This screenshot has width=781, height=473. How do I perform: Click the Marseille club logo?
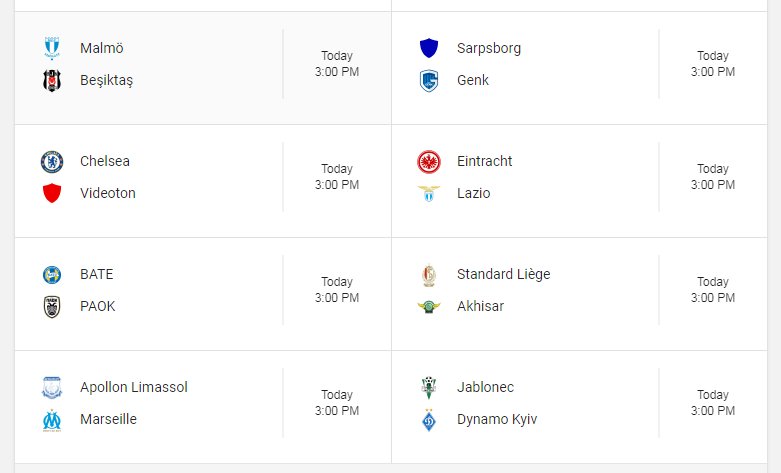point(52,420)
